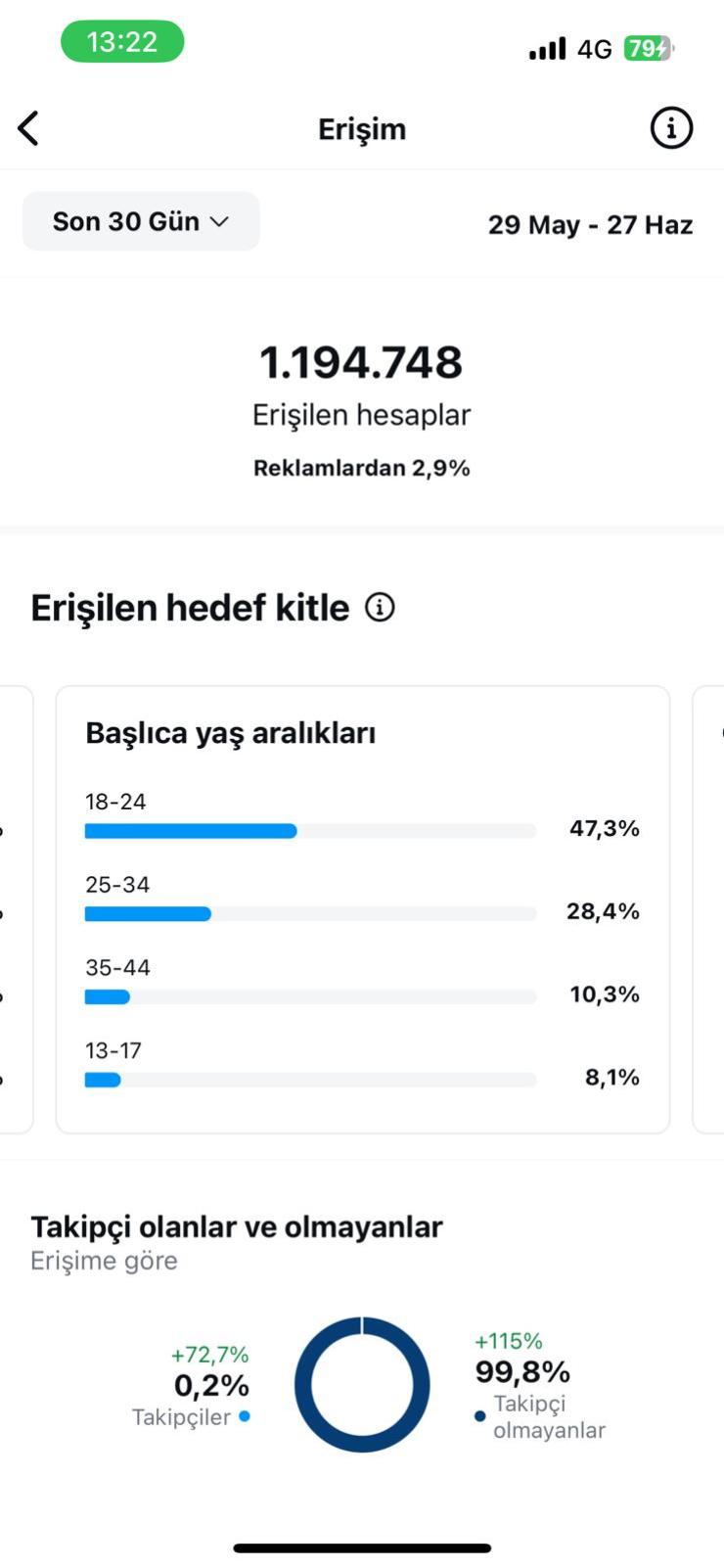The width and height of the screenshot is (724, 1568).
Task: Tap the 29 May - 27 Haz date range
Action: (x=590, y=225)
